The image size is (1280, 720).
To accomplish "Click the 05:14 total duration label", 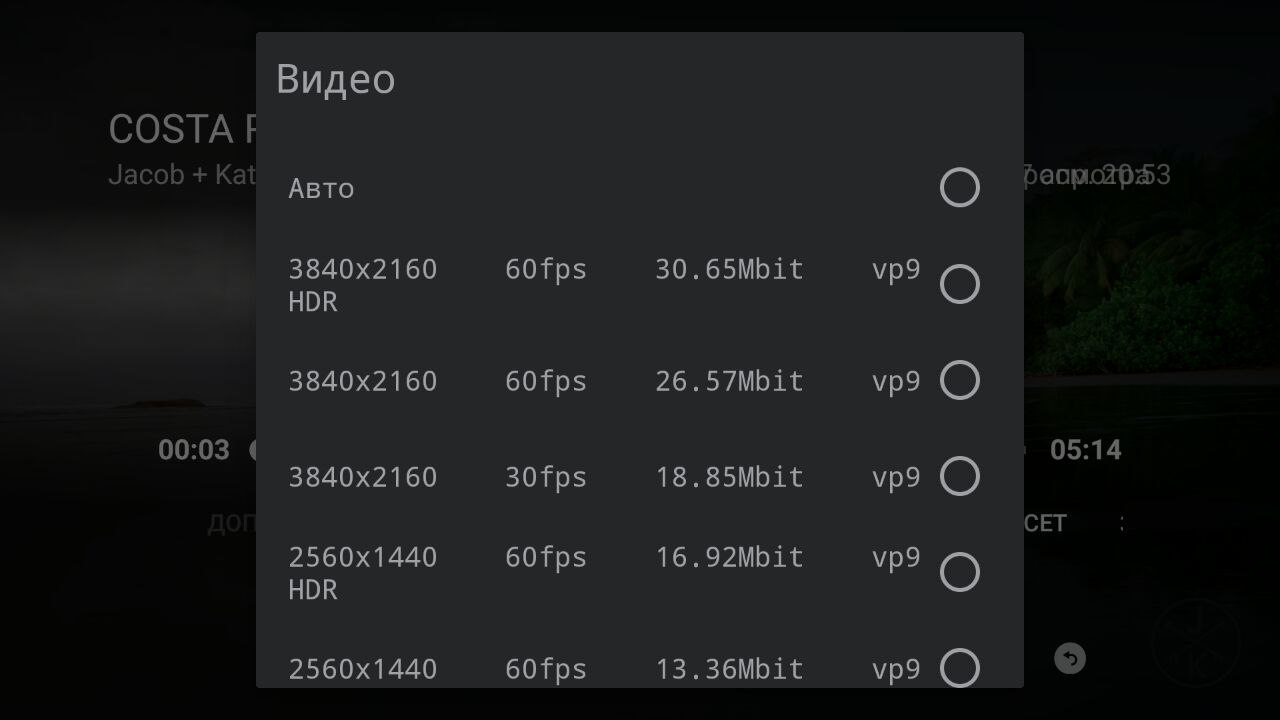I will click(1085, 450).
